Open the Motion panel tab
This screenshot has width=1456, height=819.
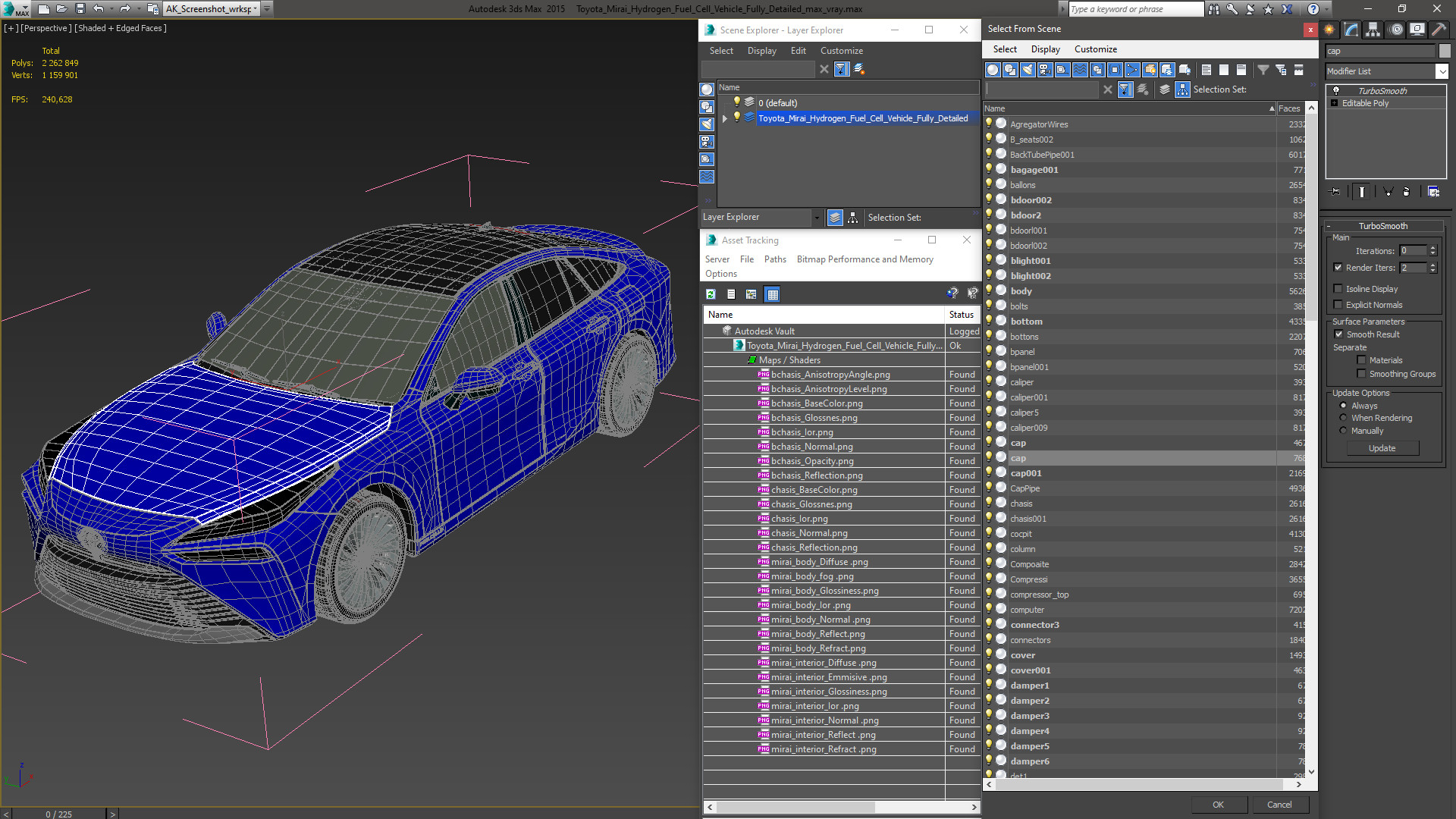1395,30
